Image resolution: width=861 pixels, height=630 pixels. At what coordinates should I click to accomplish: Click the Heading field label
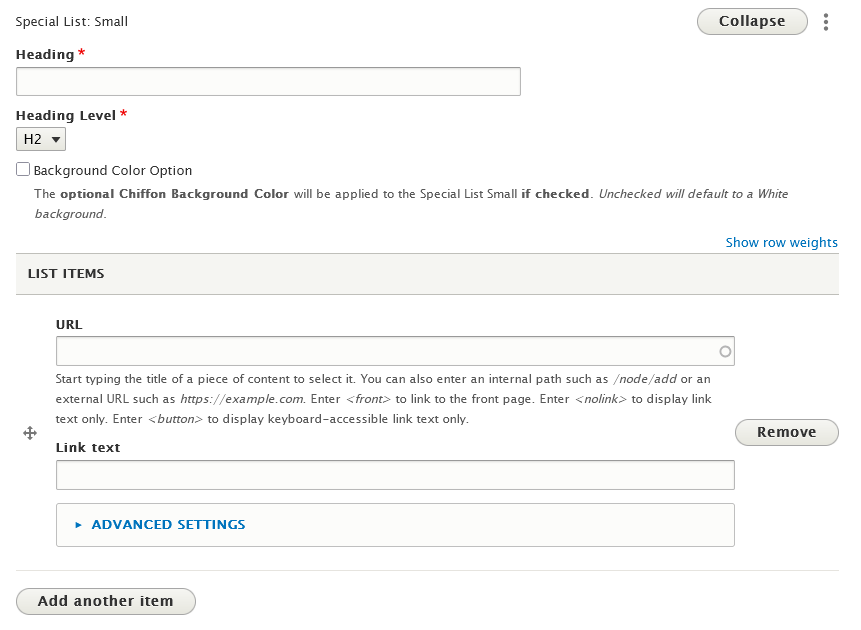tap(45, 55)
